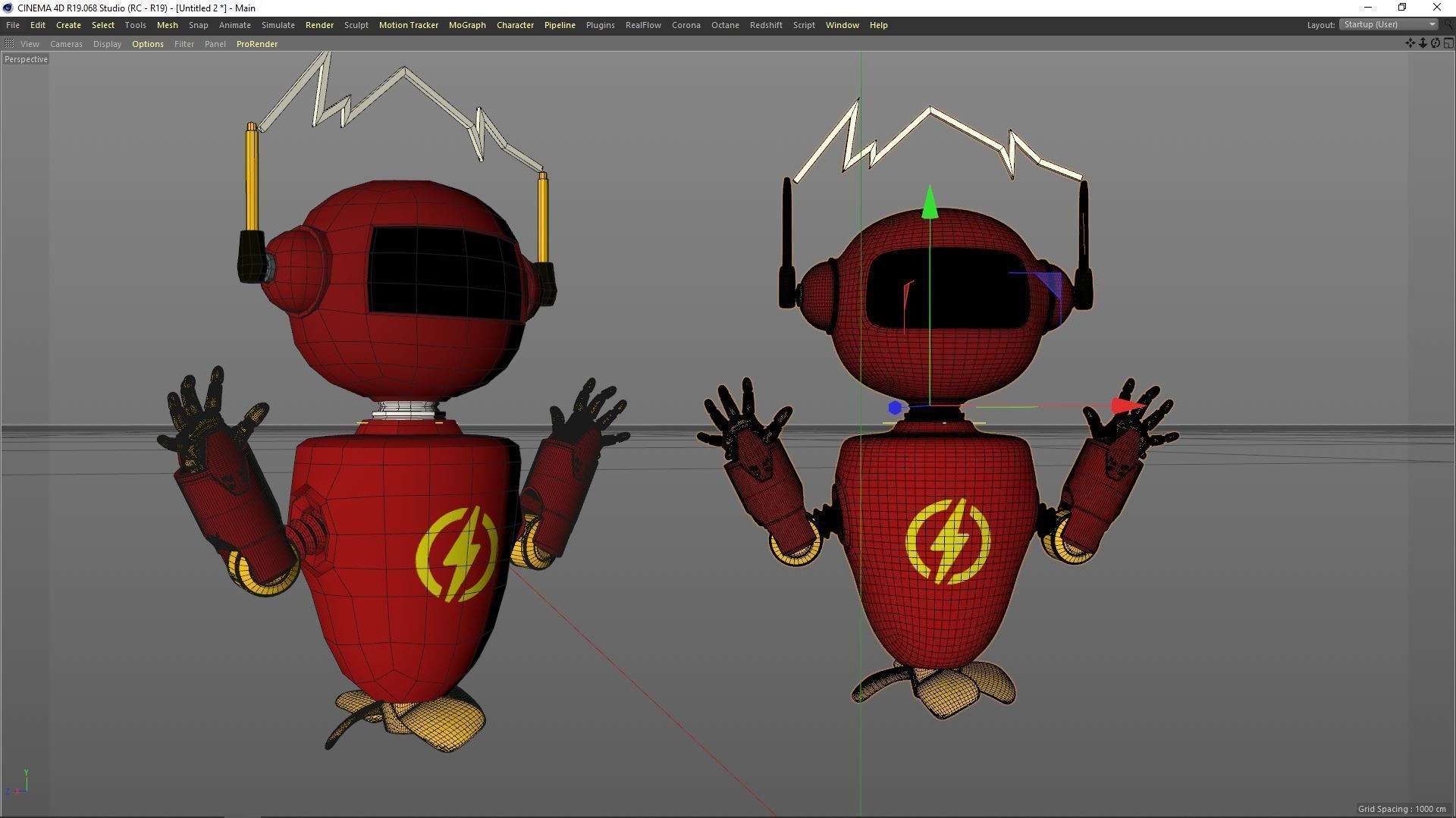Open the Corona menu
This screenshot has height=818, width=1456.
point(686,25)
